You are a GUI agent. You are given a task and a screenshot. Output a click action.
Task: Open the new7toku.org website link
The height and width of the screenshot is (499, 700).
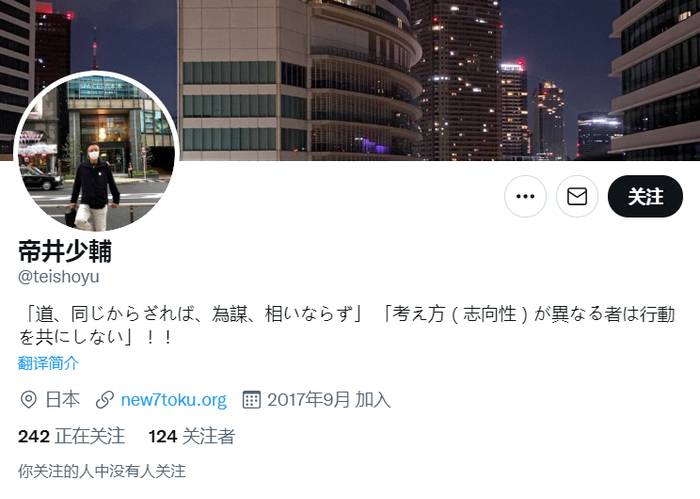click(174, 399)
